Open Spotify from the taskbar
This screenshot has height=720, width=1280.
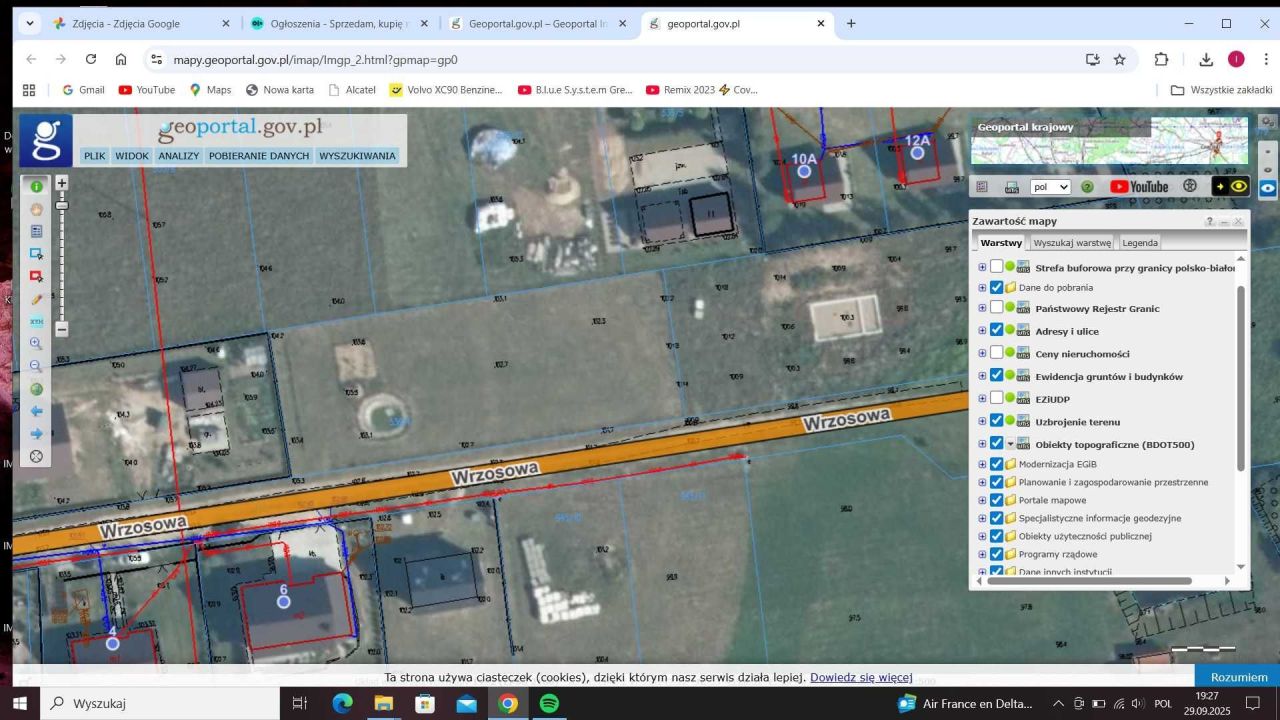pyautogui.click(x=549, y=703)
